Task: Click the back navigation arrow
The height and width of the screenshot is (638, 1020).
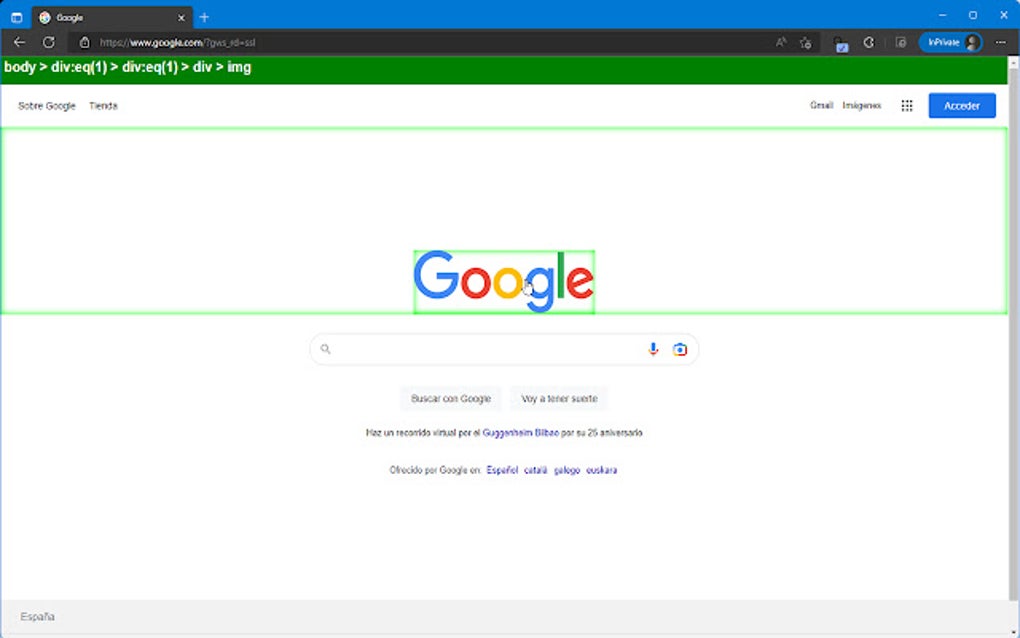Action: point(19,42)
